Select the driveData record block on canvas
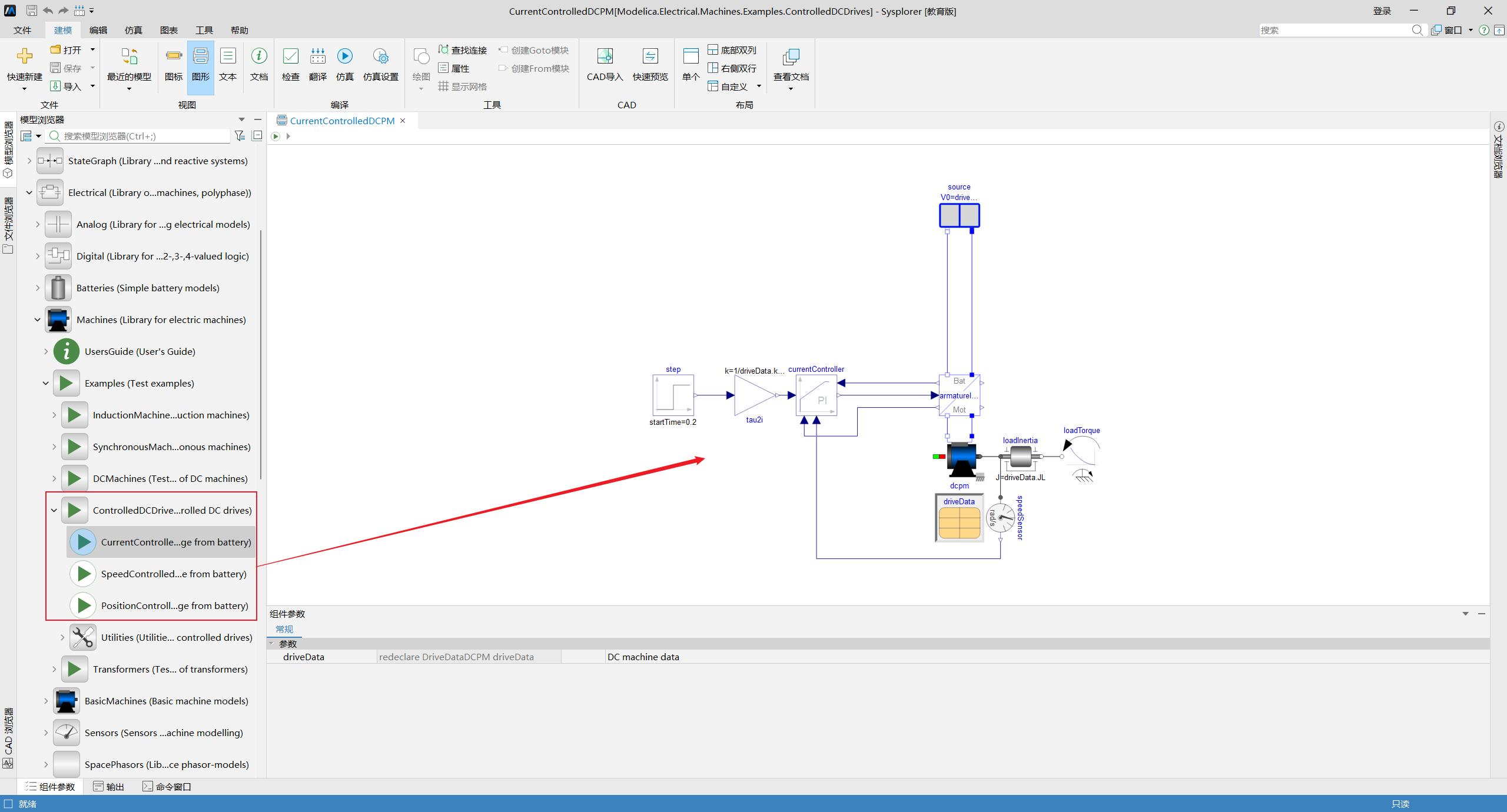Screen dimensions: 1507x812 [x=960, y=518]
